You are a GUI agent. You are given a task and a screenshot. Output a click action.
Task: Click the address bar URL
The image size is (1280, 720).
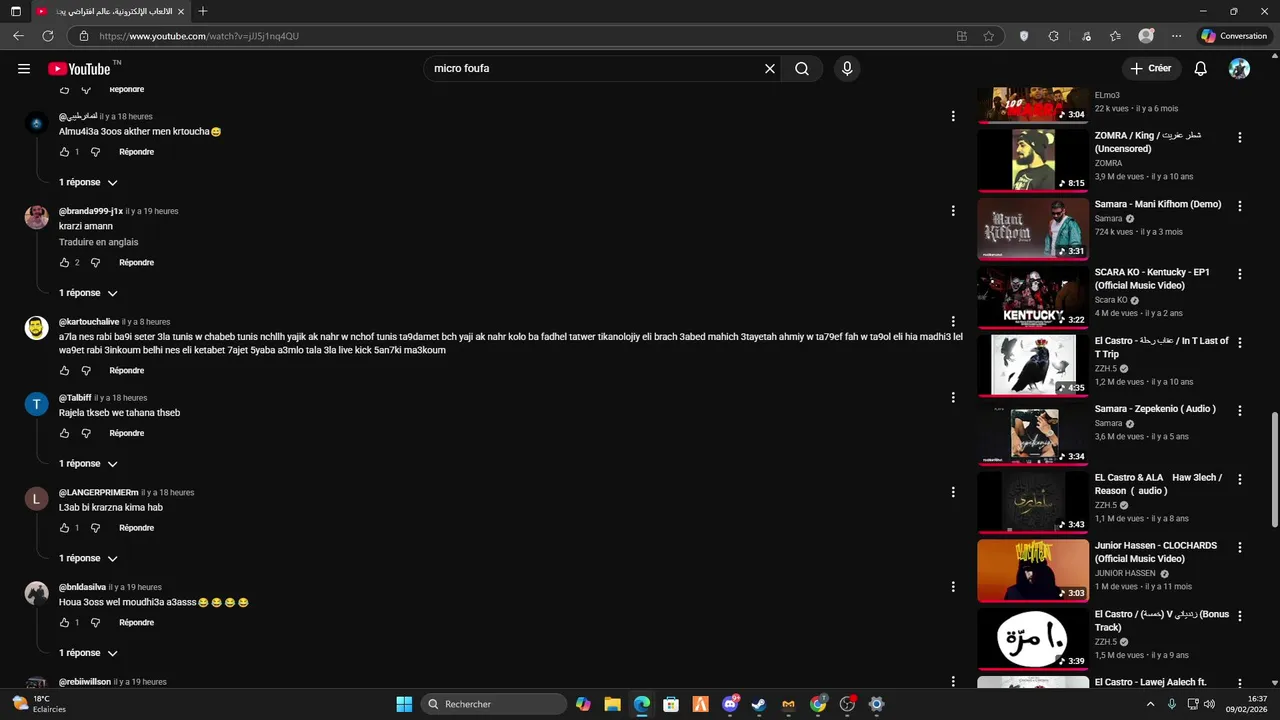(199, 36)
